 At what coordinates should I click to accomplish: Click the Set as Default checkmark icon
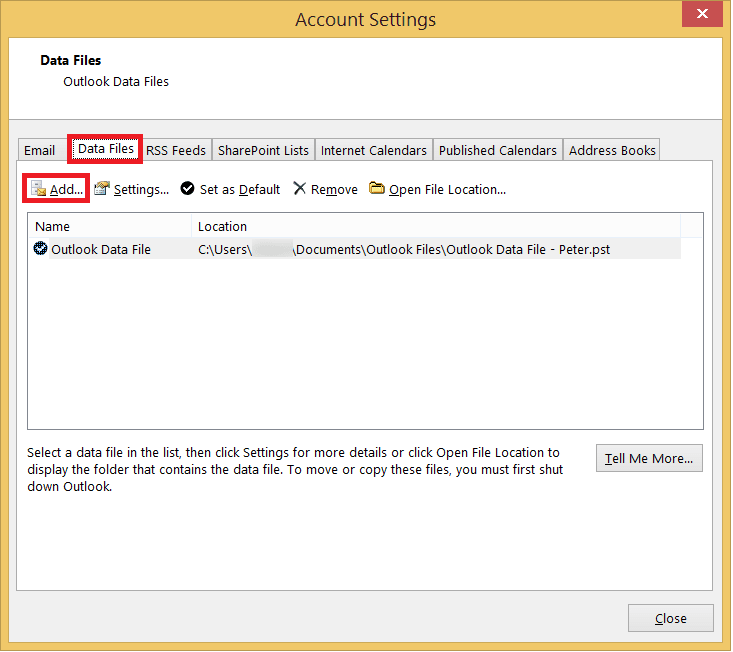[187, 188]
